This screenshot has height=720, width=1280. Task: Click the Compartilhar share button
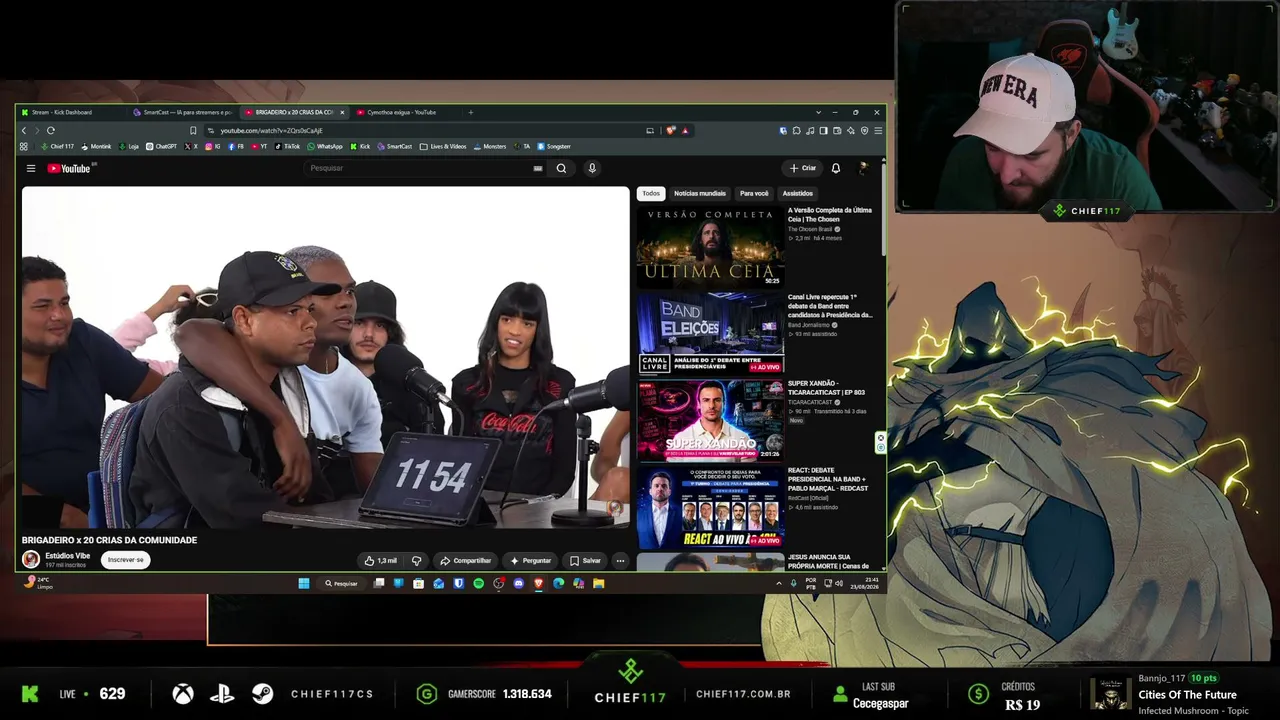click(x=466, y=561)
